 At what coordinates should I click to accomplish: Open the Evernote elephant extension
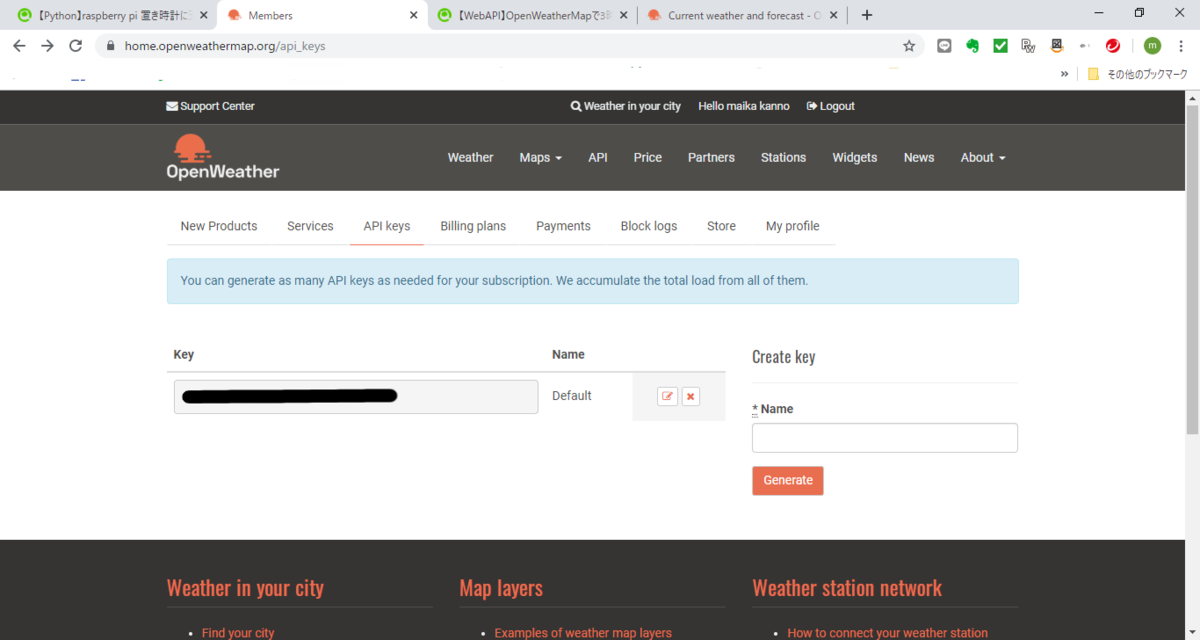click(x=972, y=46)
